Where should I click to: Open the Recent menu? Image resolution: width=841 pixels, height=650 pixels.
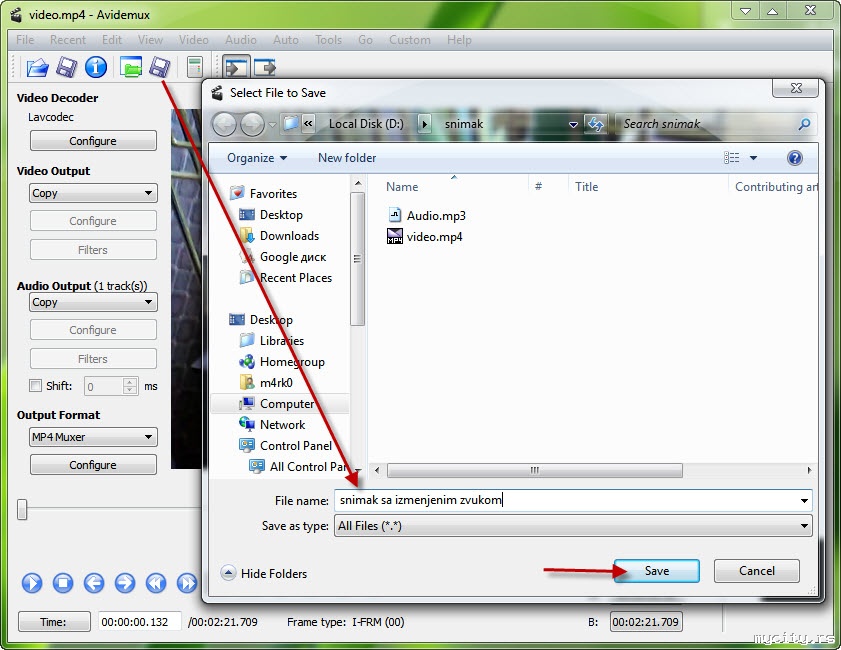68,40
